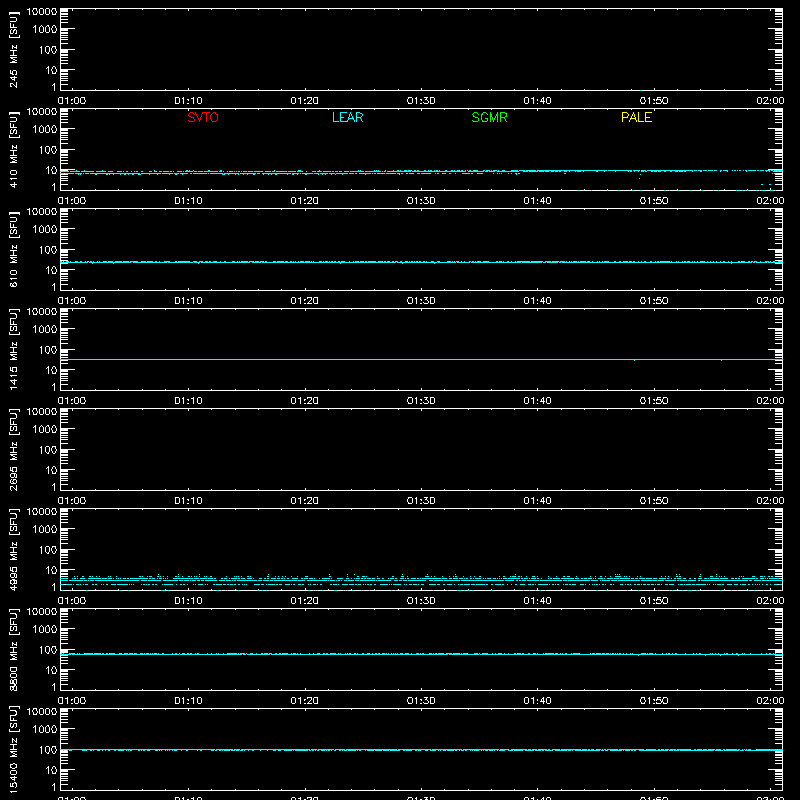Select the 410 MHz [SFU] axis label
This screenshot has height=800, width=800.
[x=13, y=149]
